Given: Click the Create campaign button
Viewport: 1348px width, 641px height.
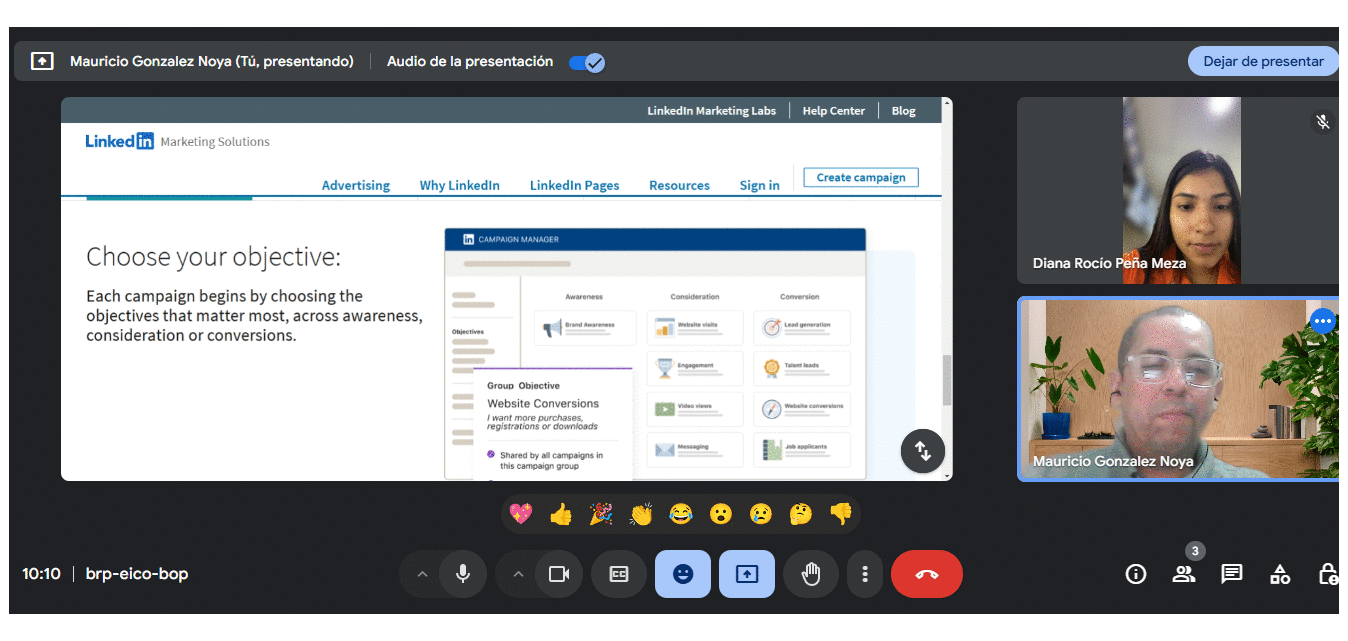Looking at the screenshot, I should pos(861,177).
